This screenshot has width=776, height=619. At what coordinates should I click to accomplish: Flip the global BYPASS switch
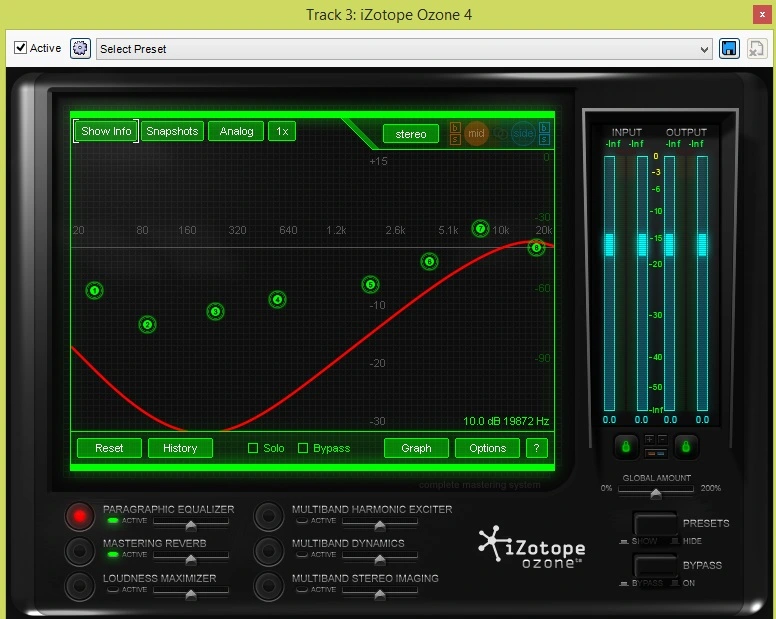[655, 568]
